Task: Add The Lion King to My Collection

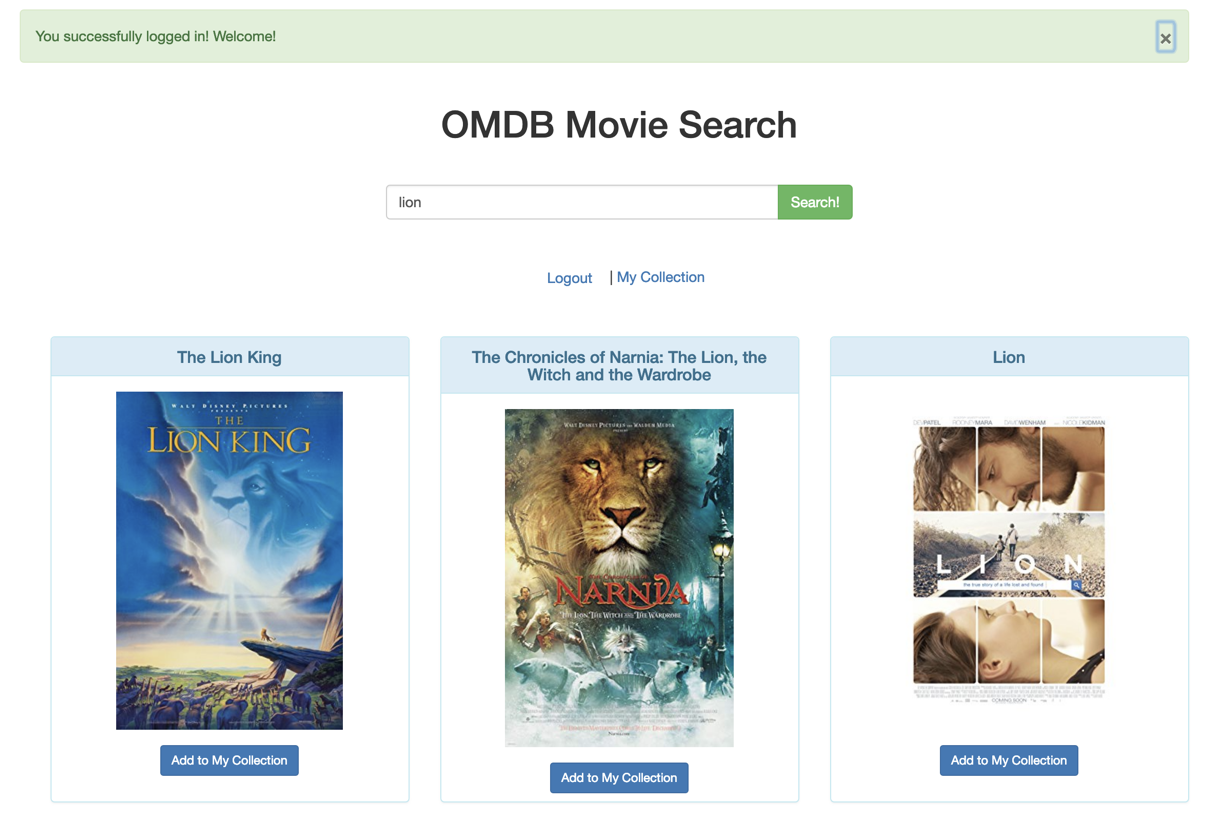Action: pyautogui.click(x=229, y=760)
